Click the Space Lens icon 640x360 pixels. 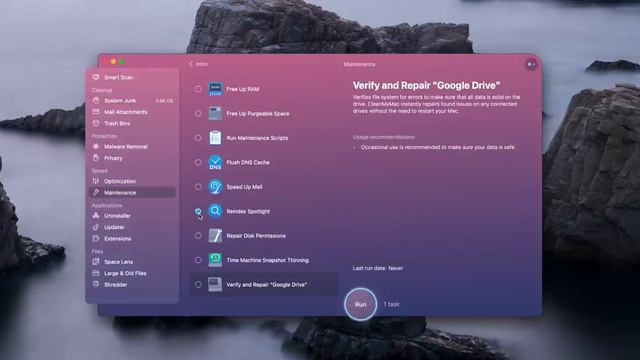tap(96, 262)
